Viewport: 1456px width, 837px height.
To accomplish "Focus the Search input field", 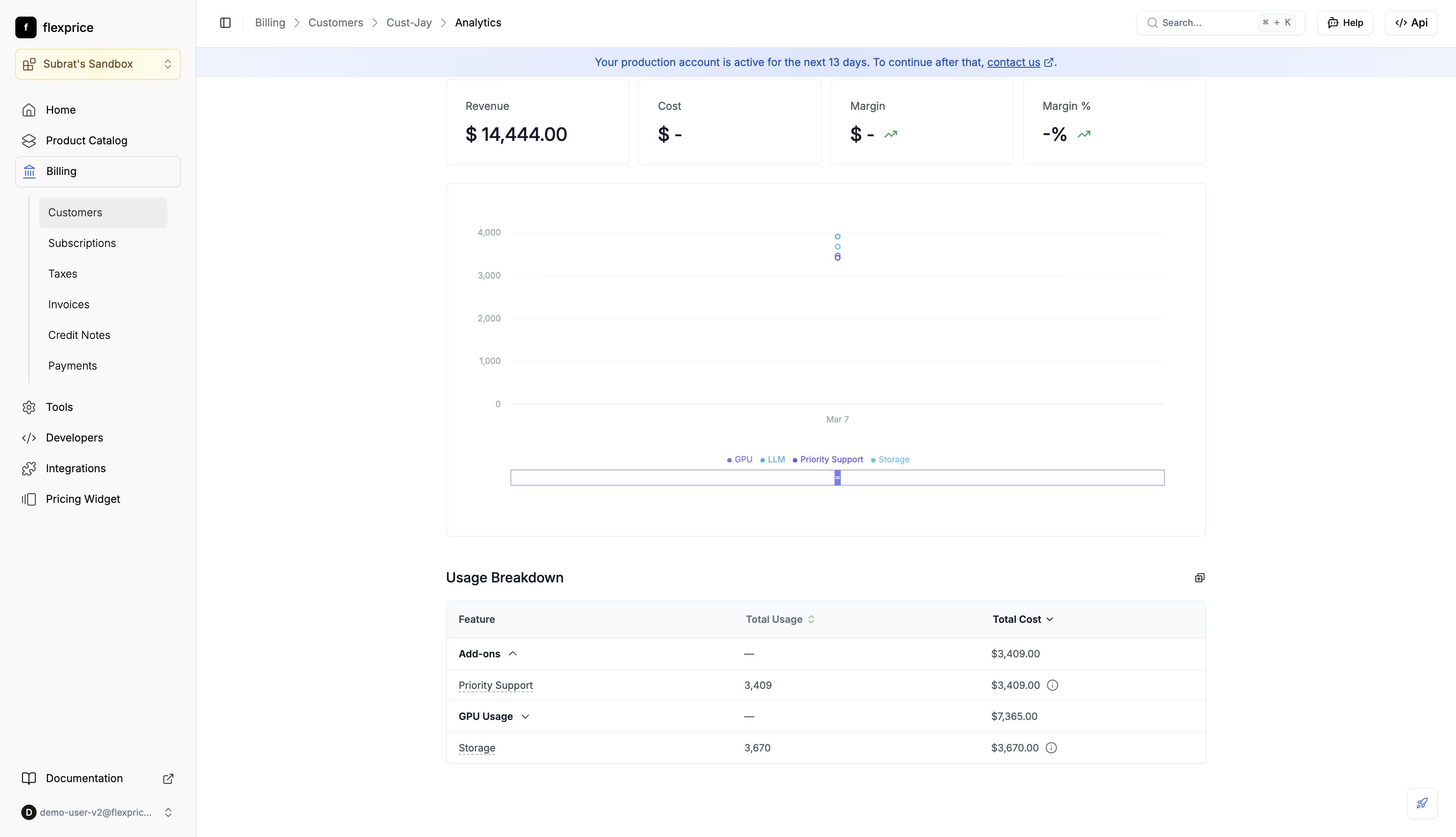I will [x=1207, y=23].
